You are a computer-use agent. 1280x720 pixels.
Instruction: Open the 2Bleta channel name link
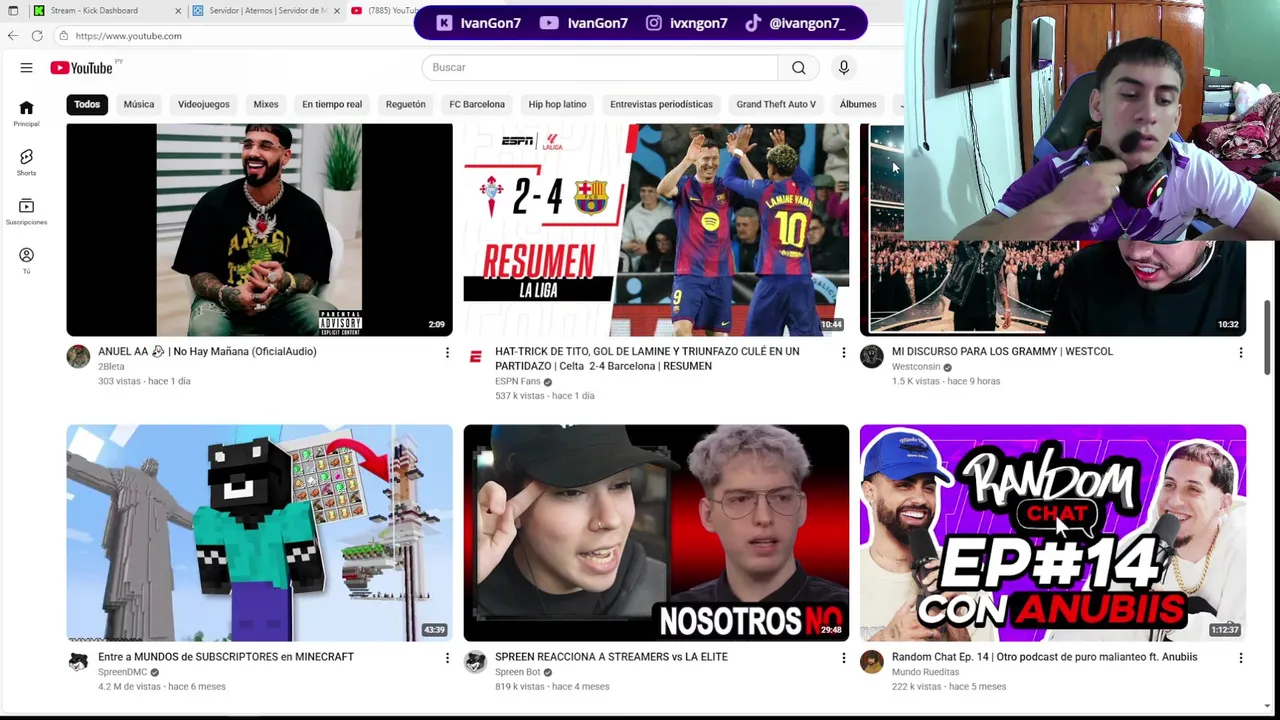point(111,367)
